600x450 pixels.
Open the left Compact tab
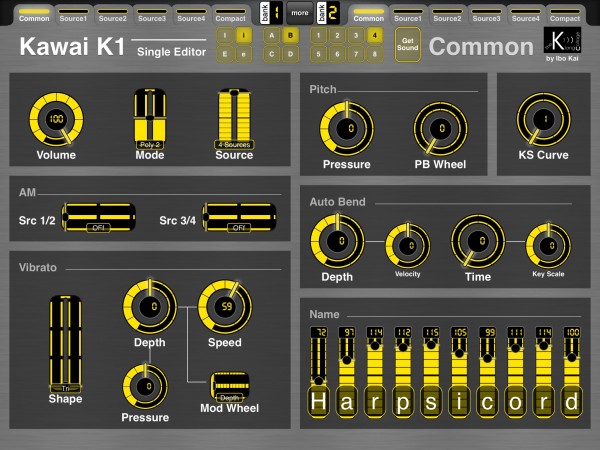[230, 15]
